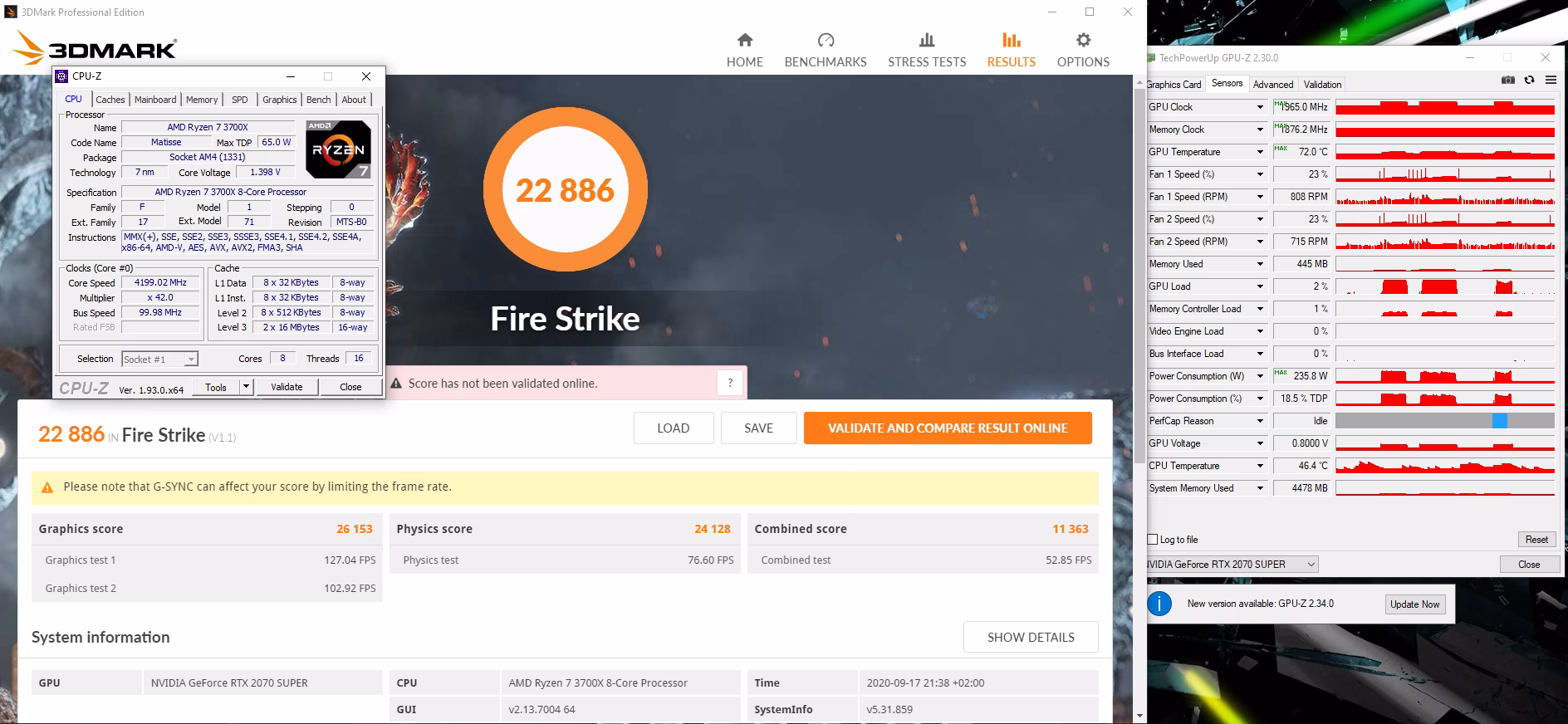Click the 3DMark title bar app icon
The image size is (1568, 724).
click(11, 12)
